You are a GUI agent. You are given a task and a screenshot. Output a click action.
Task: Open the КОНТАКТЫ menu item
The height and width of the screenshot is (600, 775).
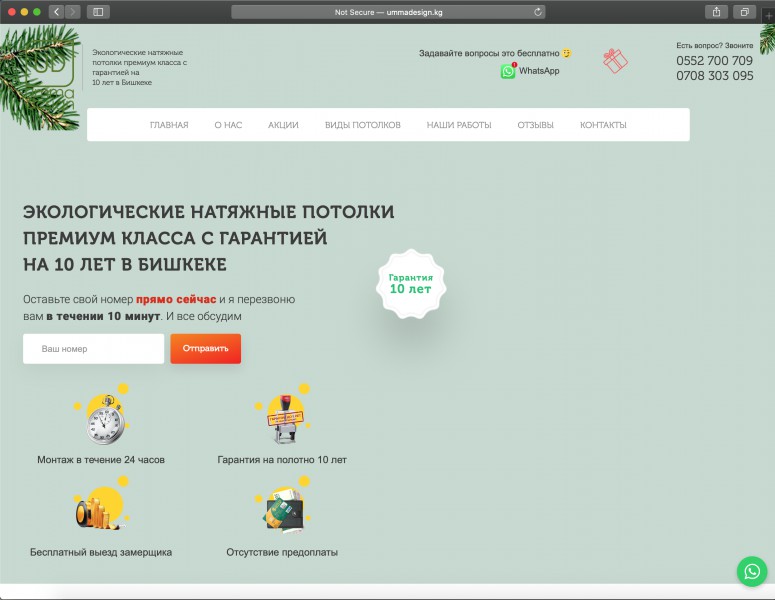point(603,125)
